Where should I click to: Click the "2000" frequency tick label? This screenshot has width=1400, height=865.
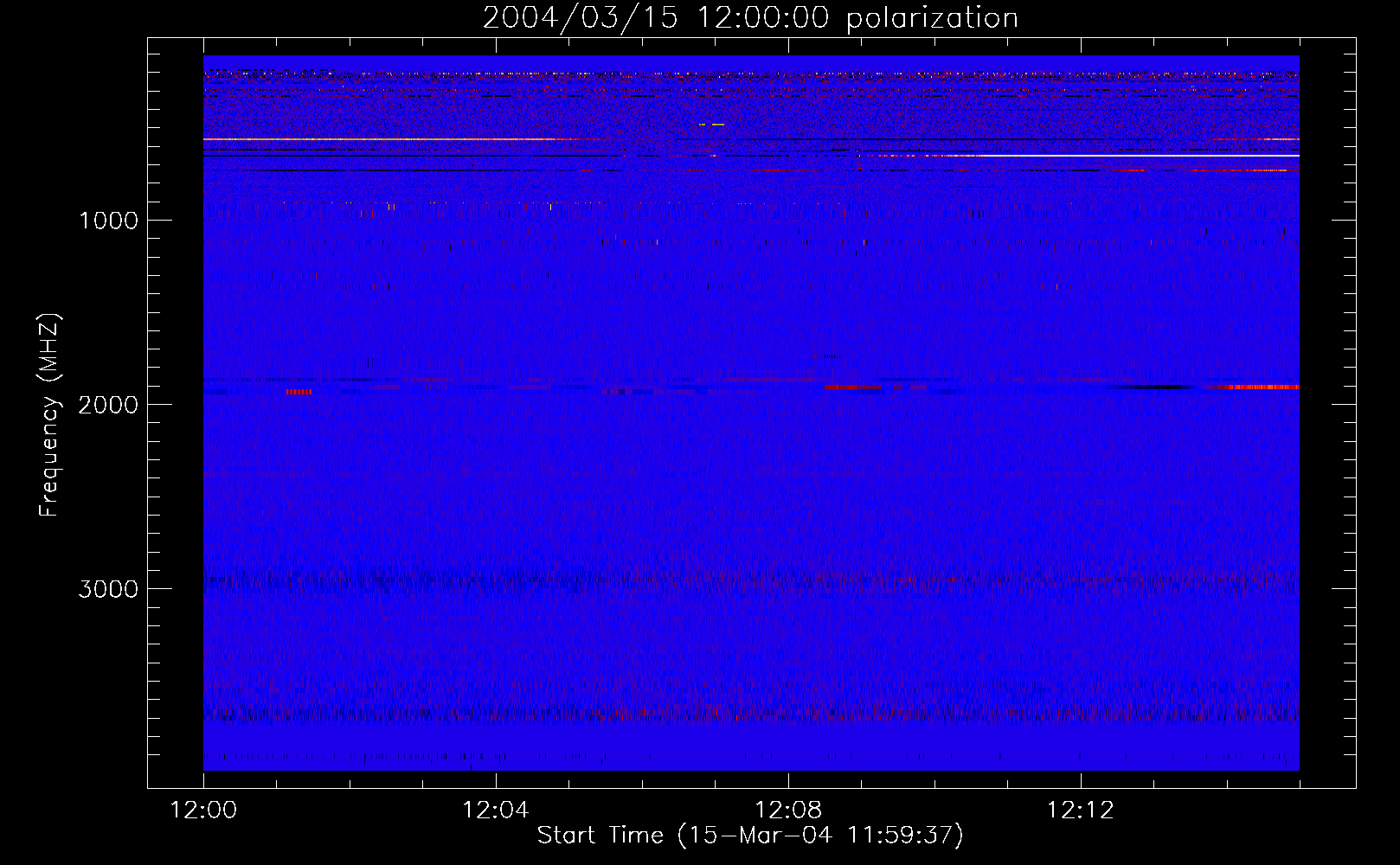click(x=108, y=405)
